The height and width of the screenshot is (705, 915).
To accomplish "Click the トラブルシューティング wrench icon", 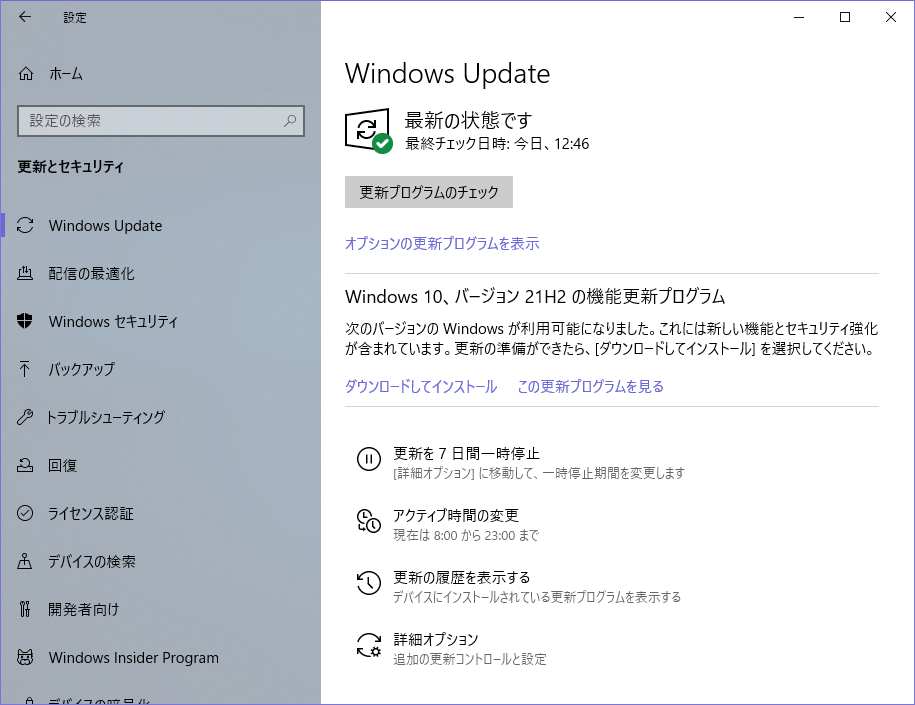I will pos(25,417).
